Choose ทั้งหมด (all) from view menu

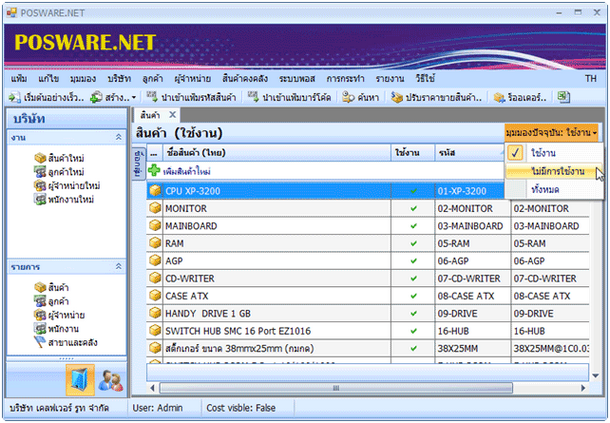545,188
